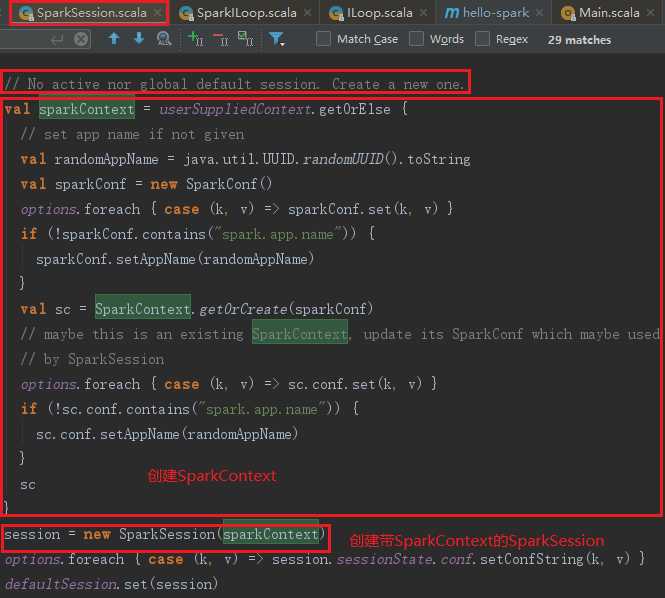
Task: Click the hello-spark Maven icon
Action: click(451, 13)
